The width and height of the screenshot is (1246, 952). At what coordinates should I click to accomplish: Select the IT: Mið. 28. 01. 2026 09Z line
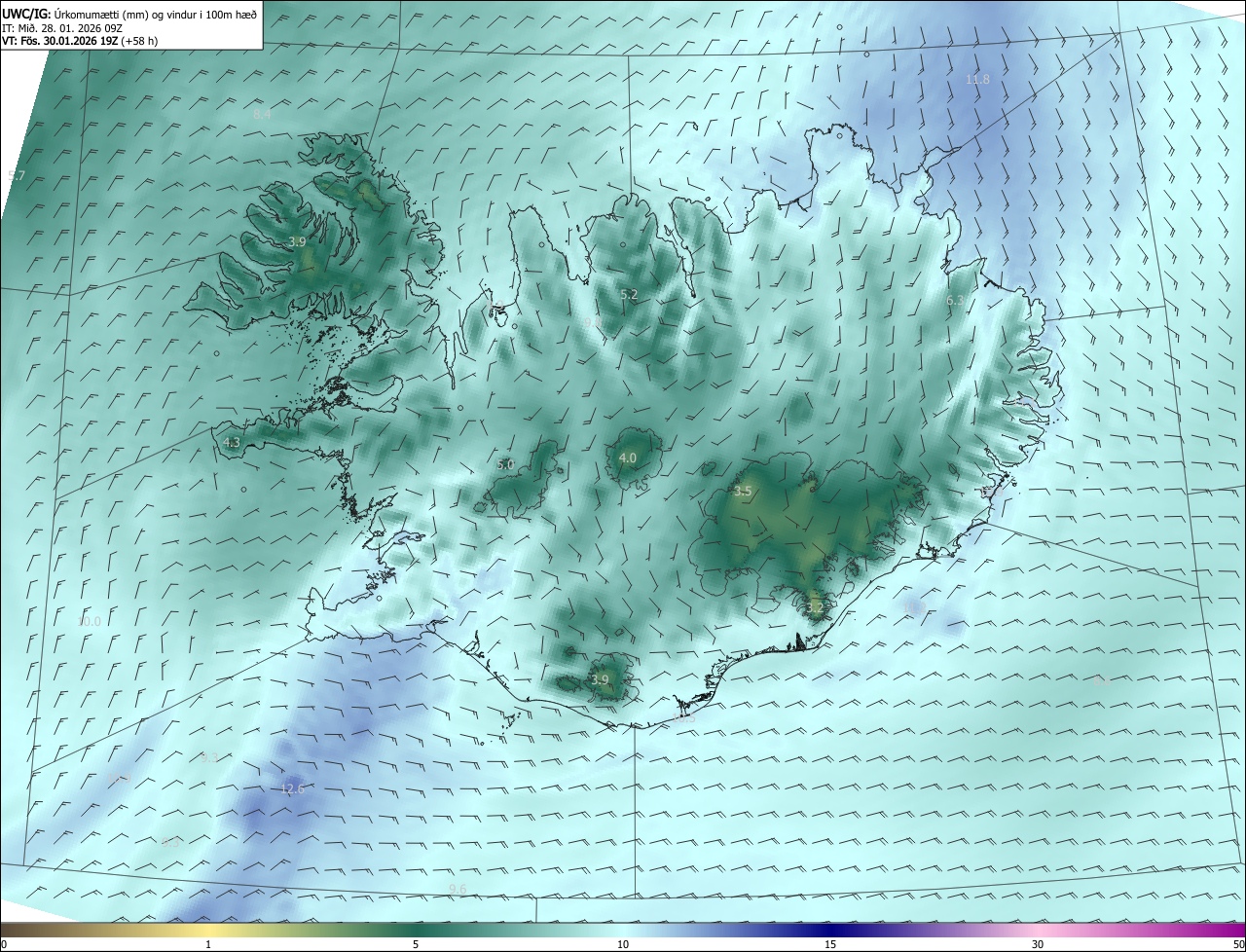pyautogui.click(x=62, y=27)
